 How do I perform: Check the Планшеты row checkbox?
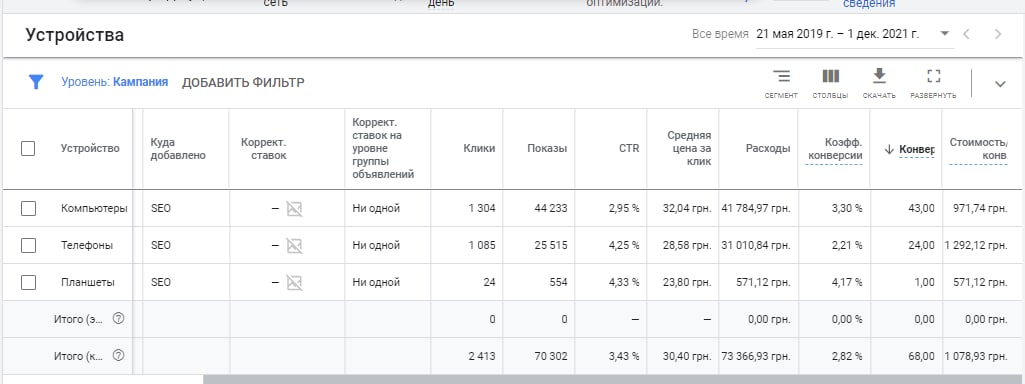coord(27,283)
